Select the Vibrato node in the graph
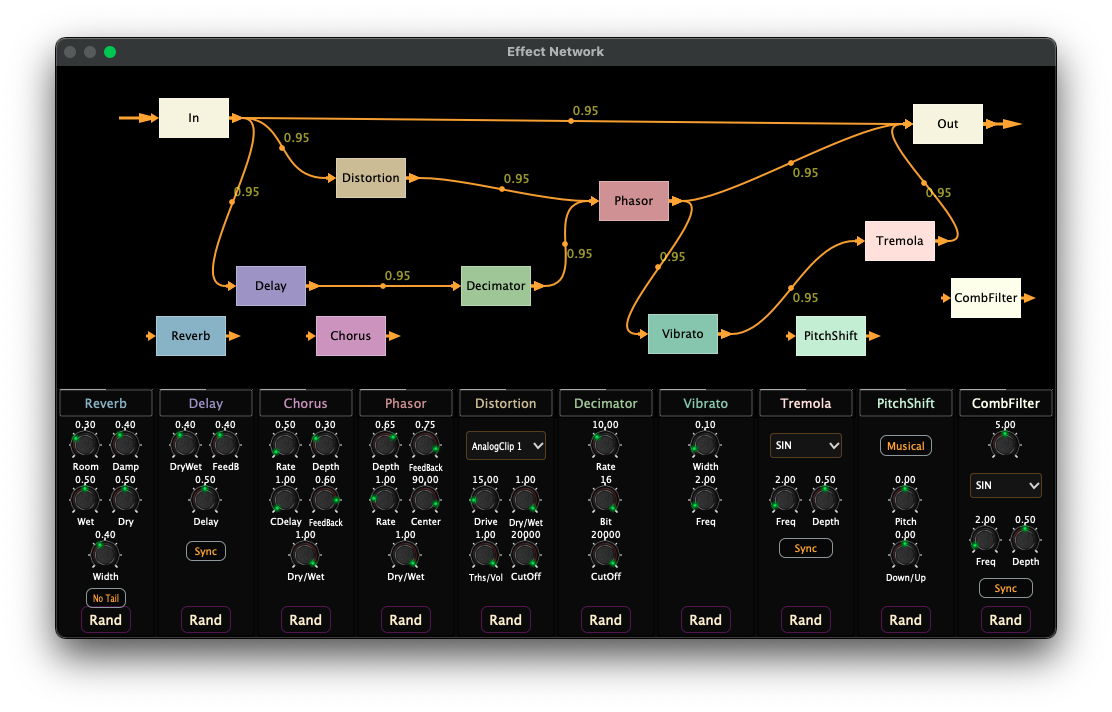 683,334
